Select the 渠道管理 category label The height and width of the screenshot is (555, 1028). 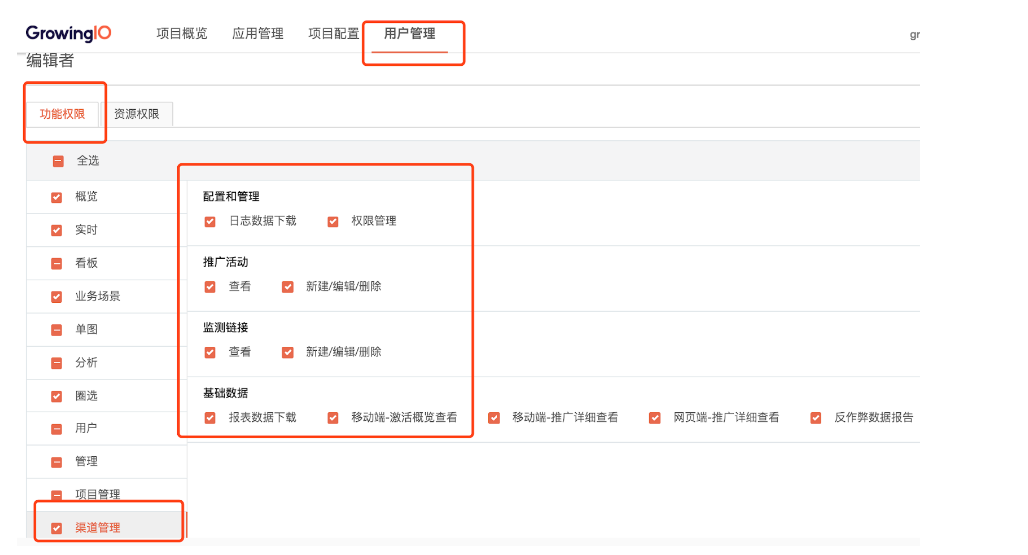point(98,527)
